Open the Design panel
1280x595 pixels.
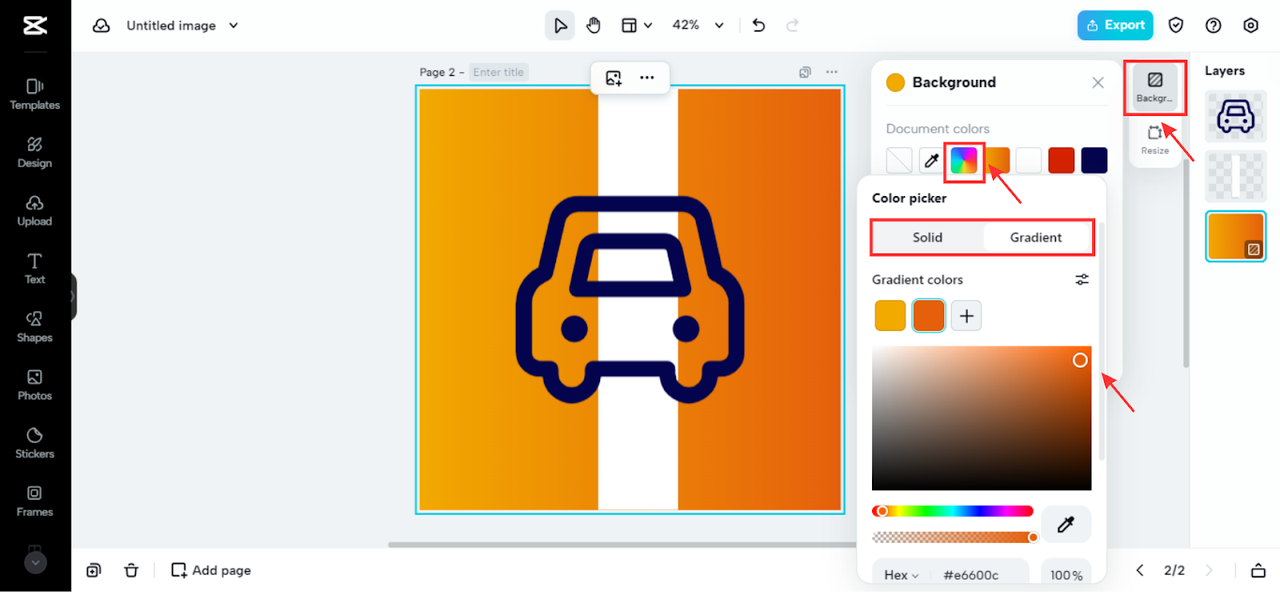click(x=35, y=152)
